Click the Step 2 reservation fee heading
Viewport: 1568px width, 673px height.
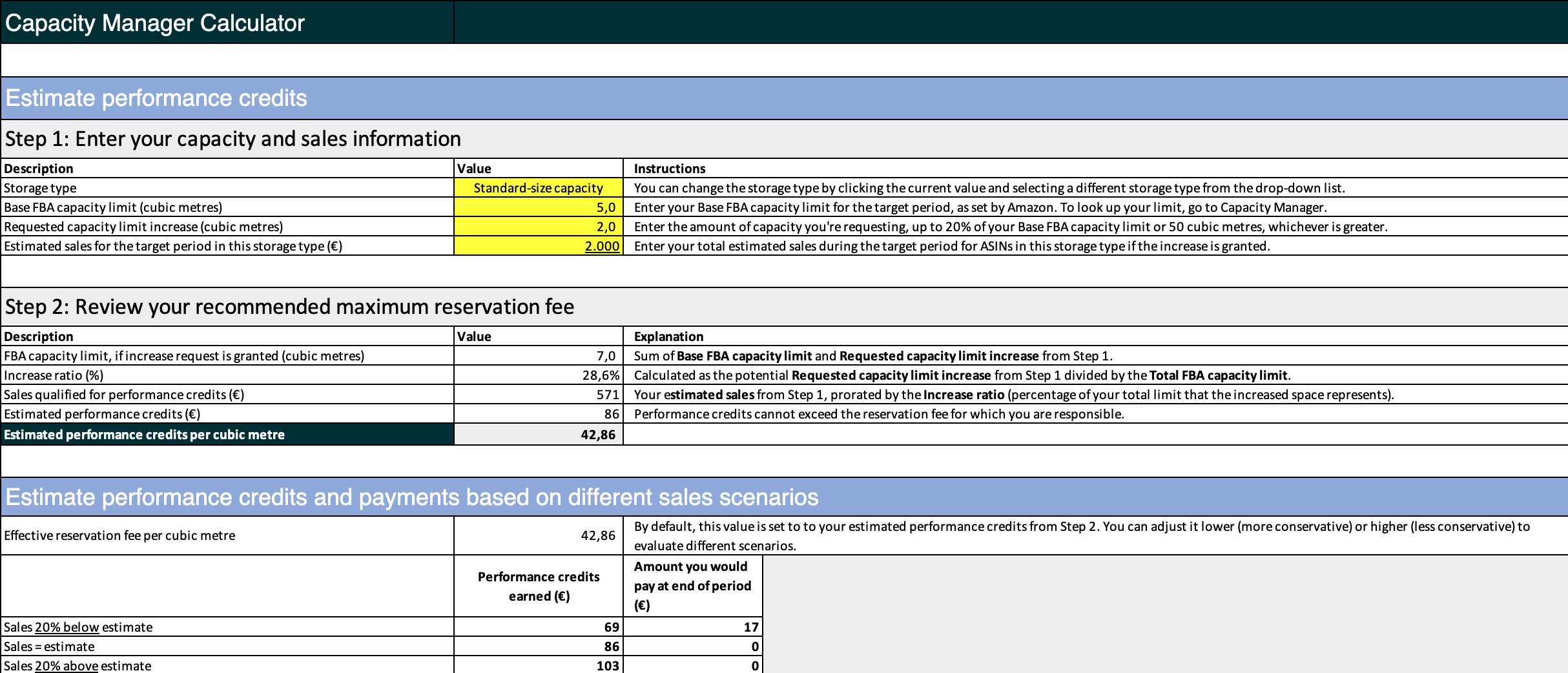pos(289,307)
